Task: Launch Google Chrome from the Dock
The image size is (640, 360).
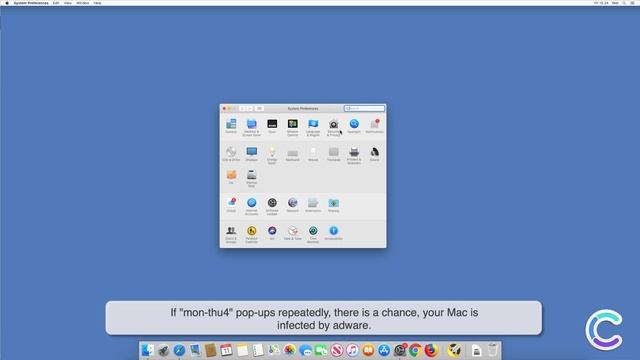Action: 415,350
